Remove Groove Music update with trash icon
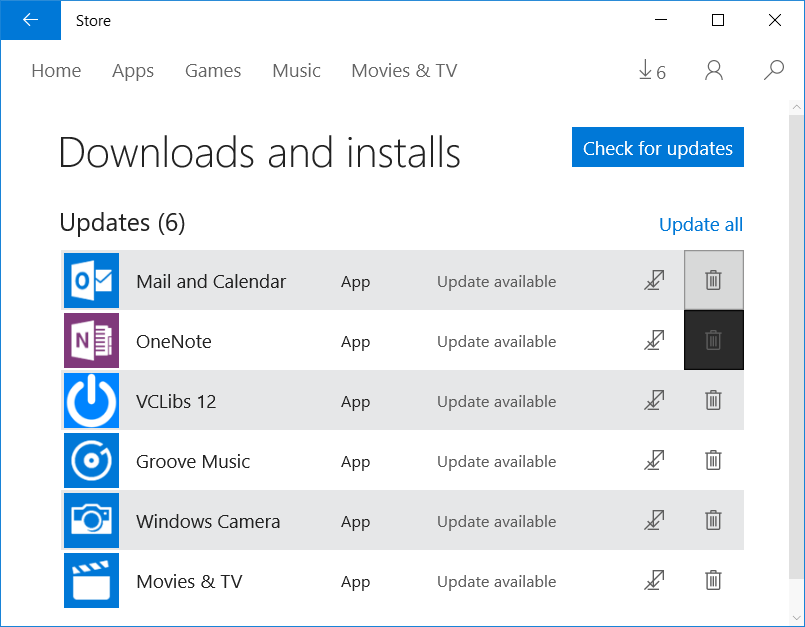The image size is (805, 627). tap(713, 460)
